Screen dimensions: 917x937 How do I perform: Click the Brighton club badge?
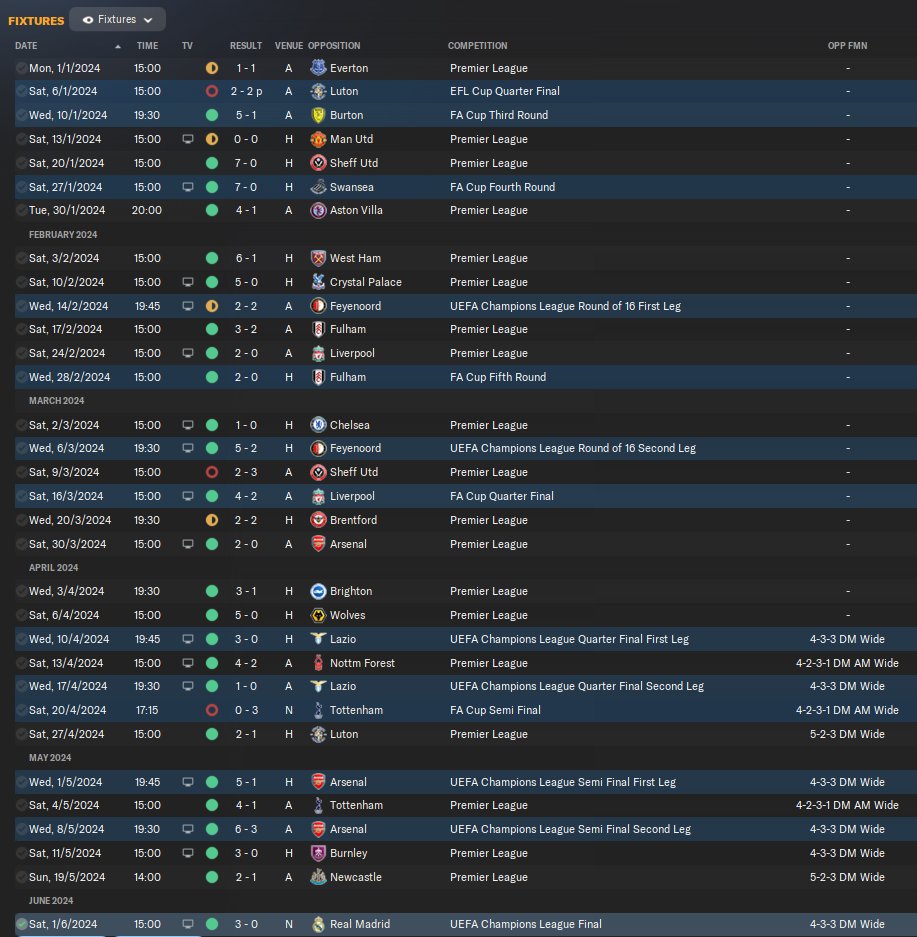(x=318, y=591)
